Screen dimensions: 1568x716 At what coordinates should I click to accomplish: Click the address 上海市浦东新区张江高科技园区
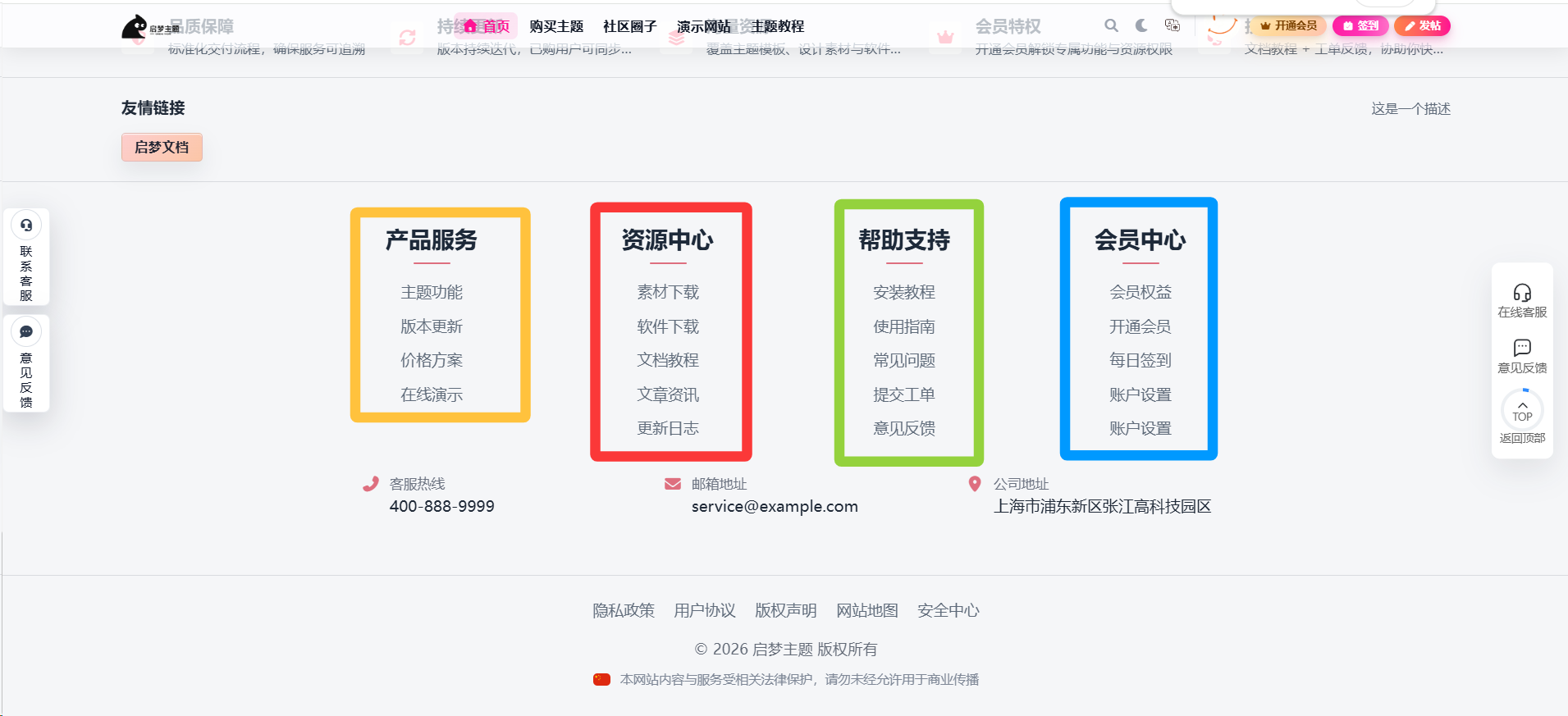tap(1102, 506)
